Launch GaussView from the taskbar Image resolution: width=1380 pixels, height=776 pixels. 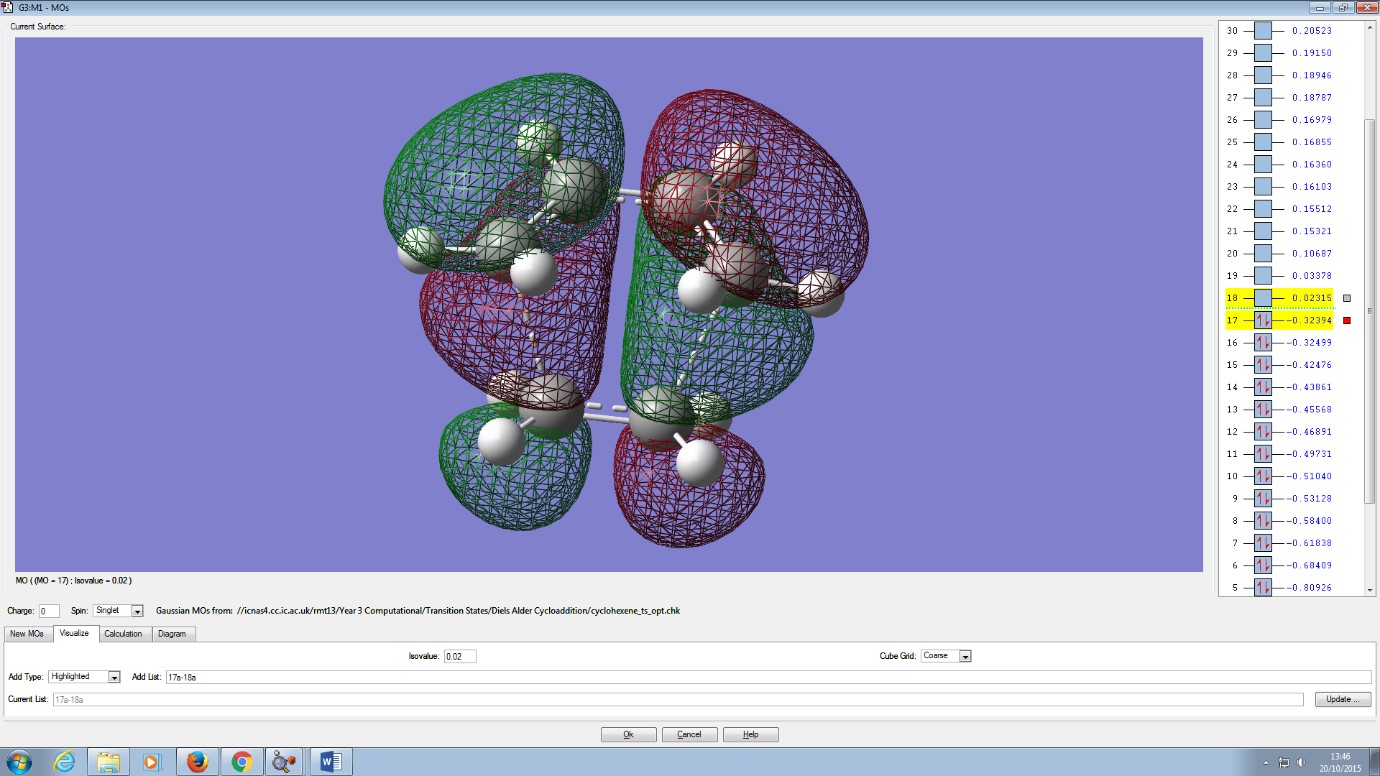click(285, 762)
